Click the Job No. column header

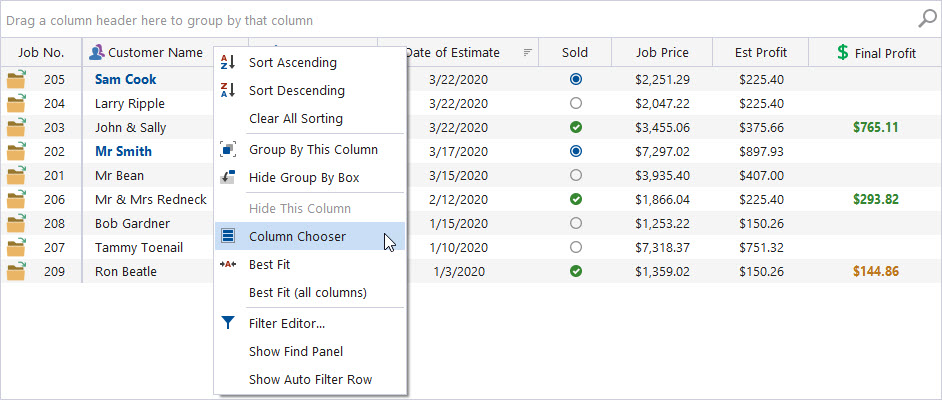point(41,52)
